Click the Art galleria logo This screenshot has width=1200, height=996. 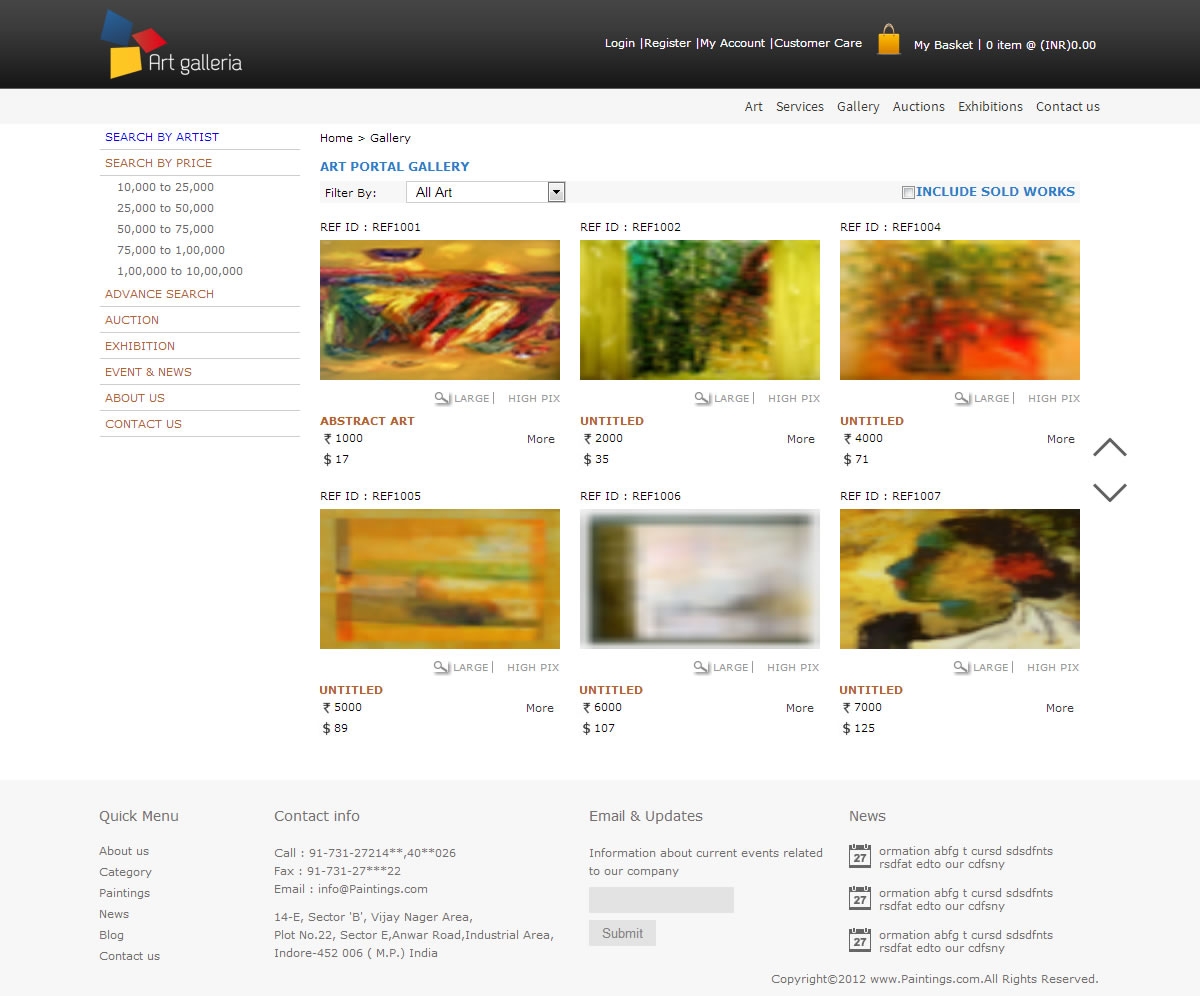click(x=171, y=45)
